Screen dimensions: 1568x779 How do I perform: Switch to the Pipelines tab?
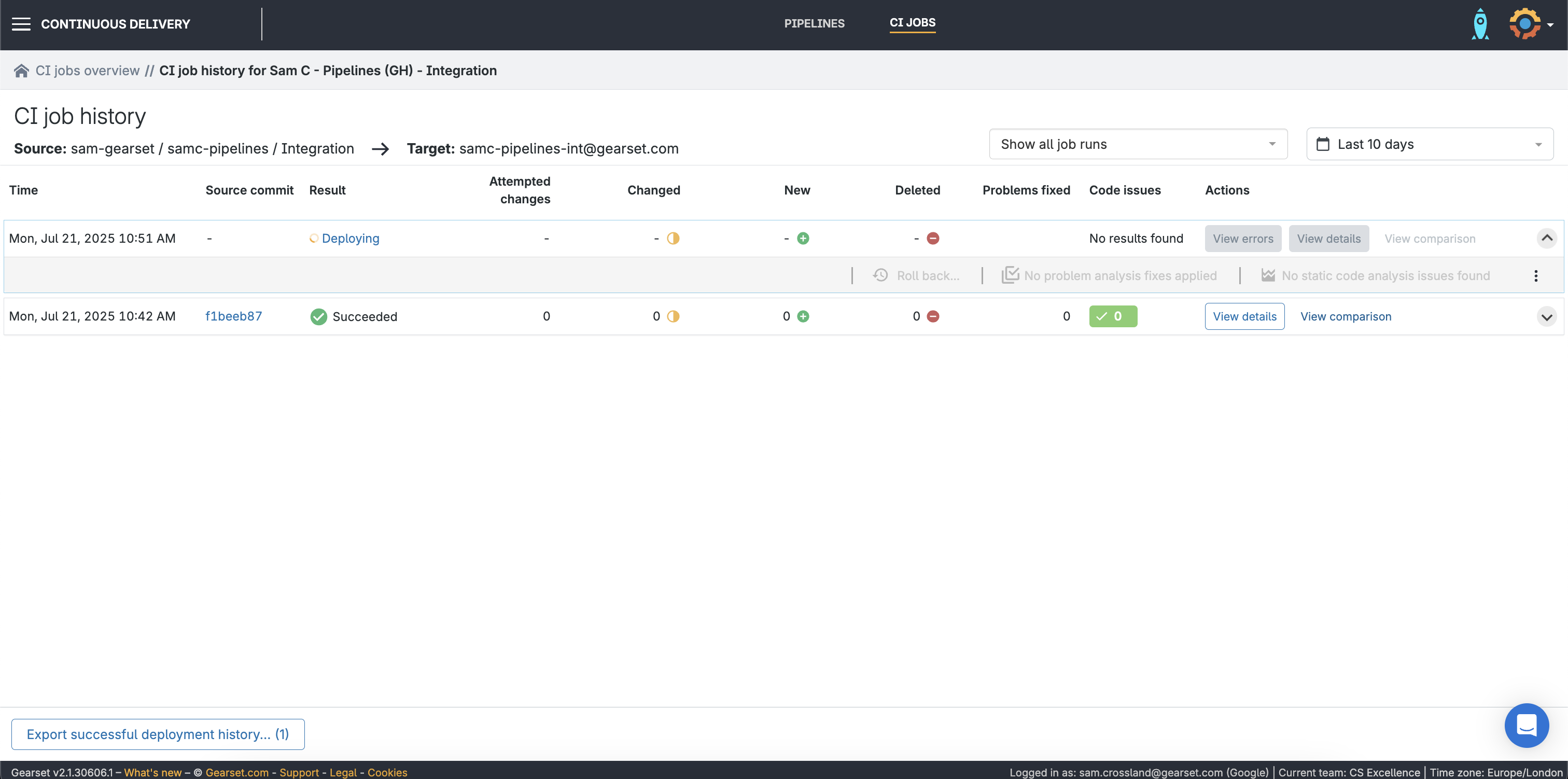point(814,24)
